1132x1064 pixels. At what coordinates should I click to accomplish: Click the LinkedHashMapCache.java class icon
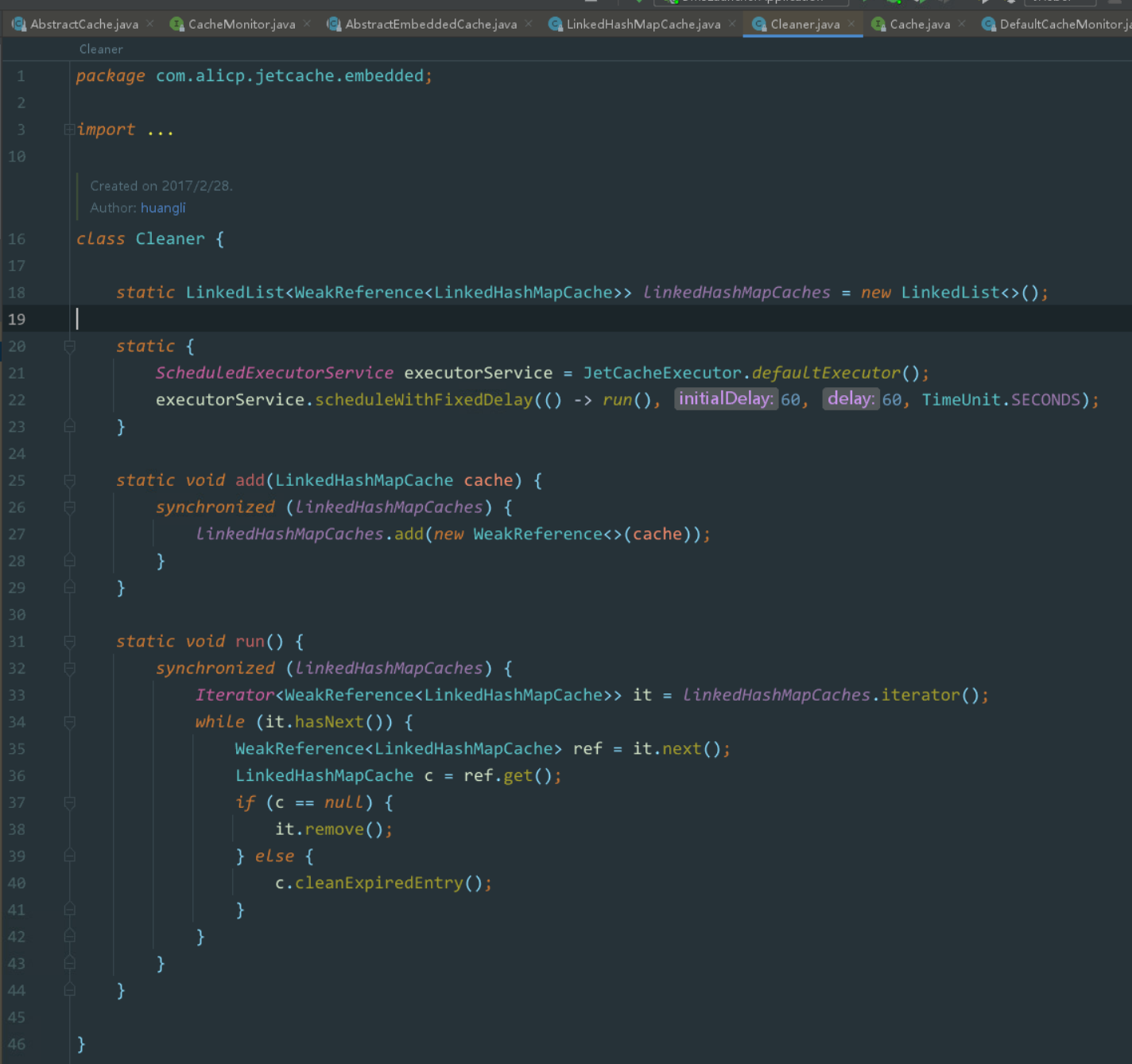555,25
